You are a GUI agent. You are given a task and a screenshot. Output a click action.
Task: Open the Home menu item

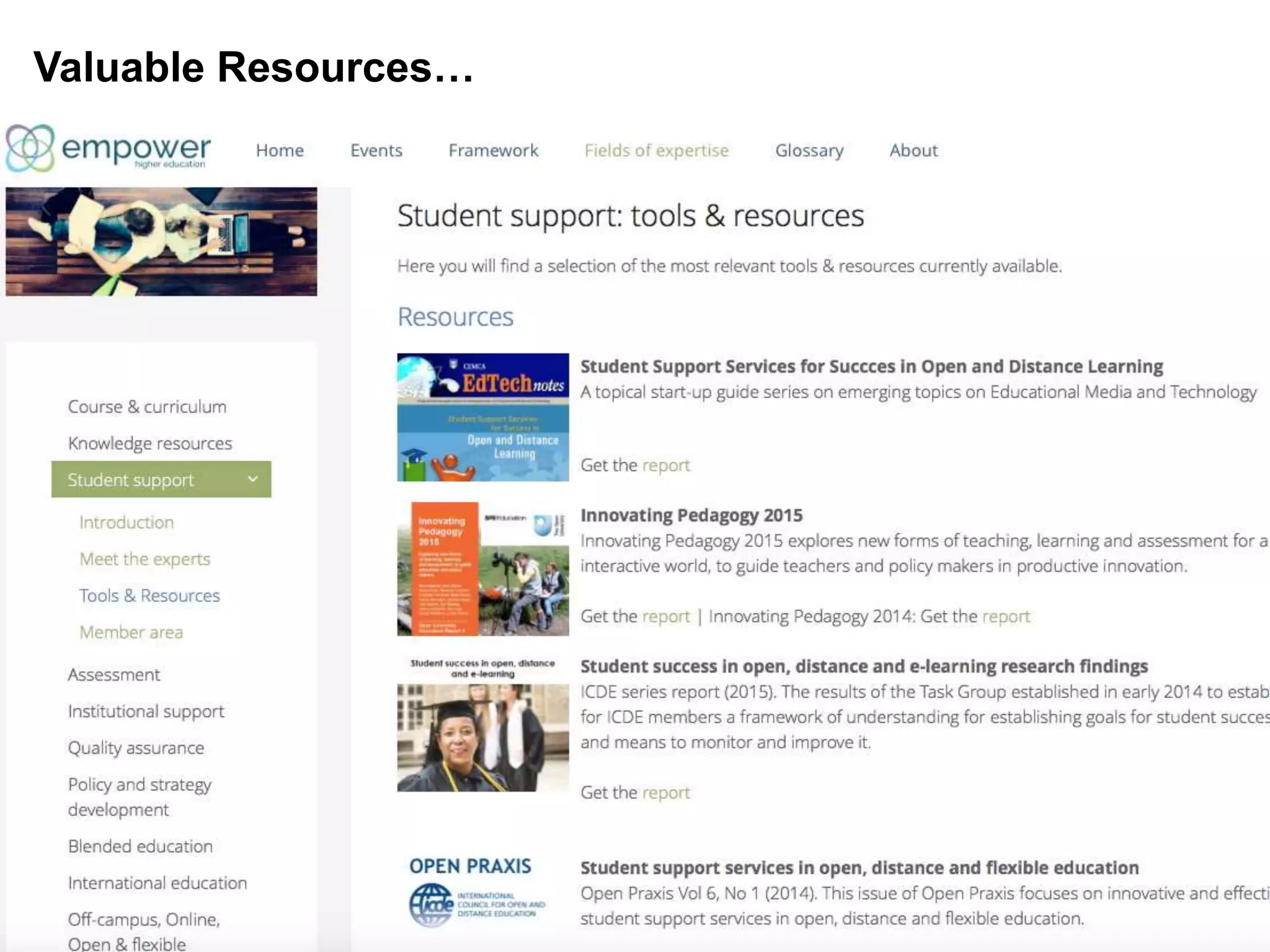point(280,151)
